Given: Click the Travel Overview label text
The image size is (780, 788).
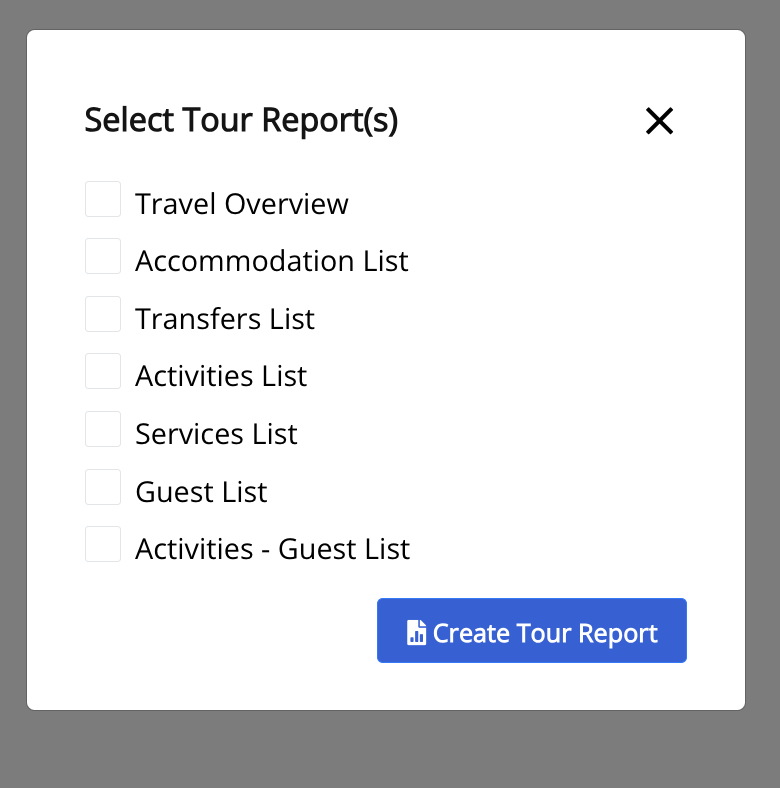Looking at the screenshot, I should pos(242,204).
